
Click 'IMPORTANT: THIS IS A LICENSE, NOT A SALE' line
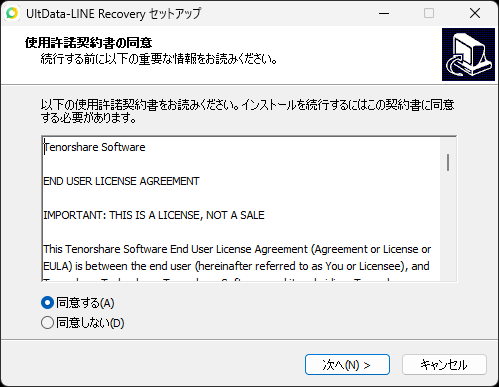pos(154,215)
